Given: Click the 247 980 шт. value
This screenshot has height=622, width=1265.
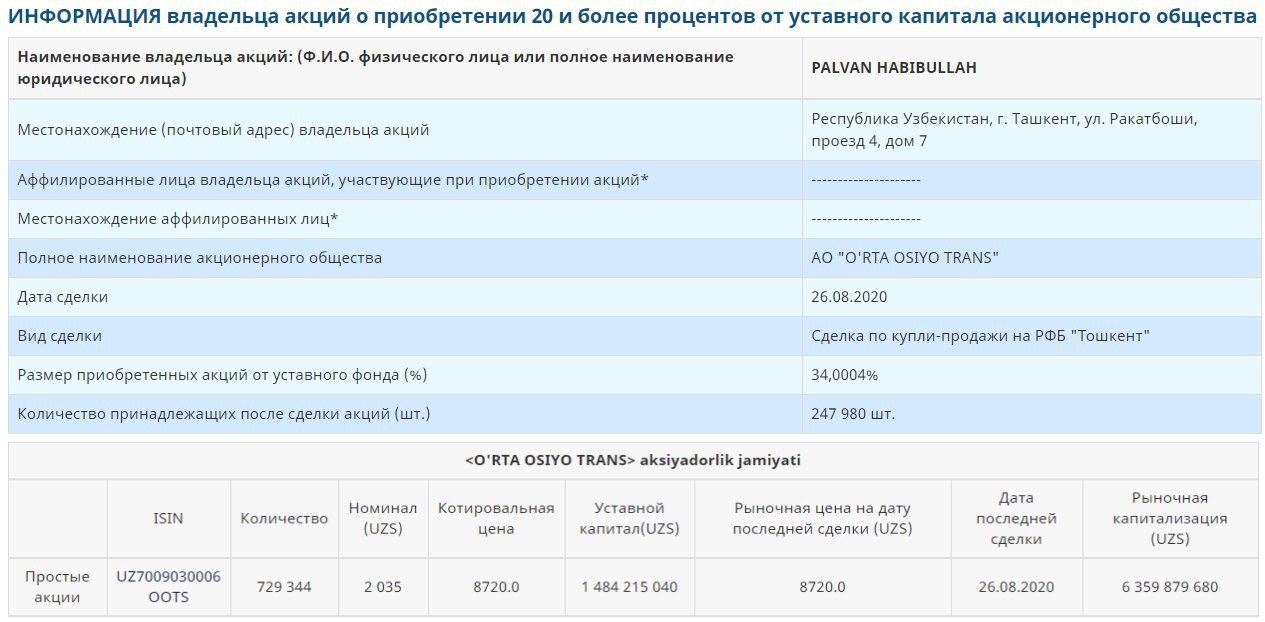Looking at the screenshot, I should click(x=853, y=413).
